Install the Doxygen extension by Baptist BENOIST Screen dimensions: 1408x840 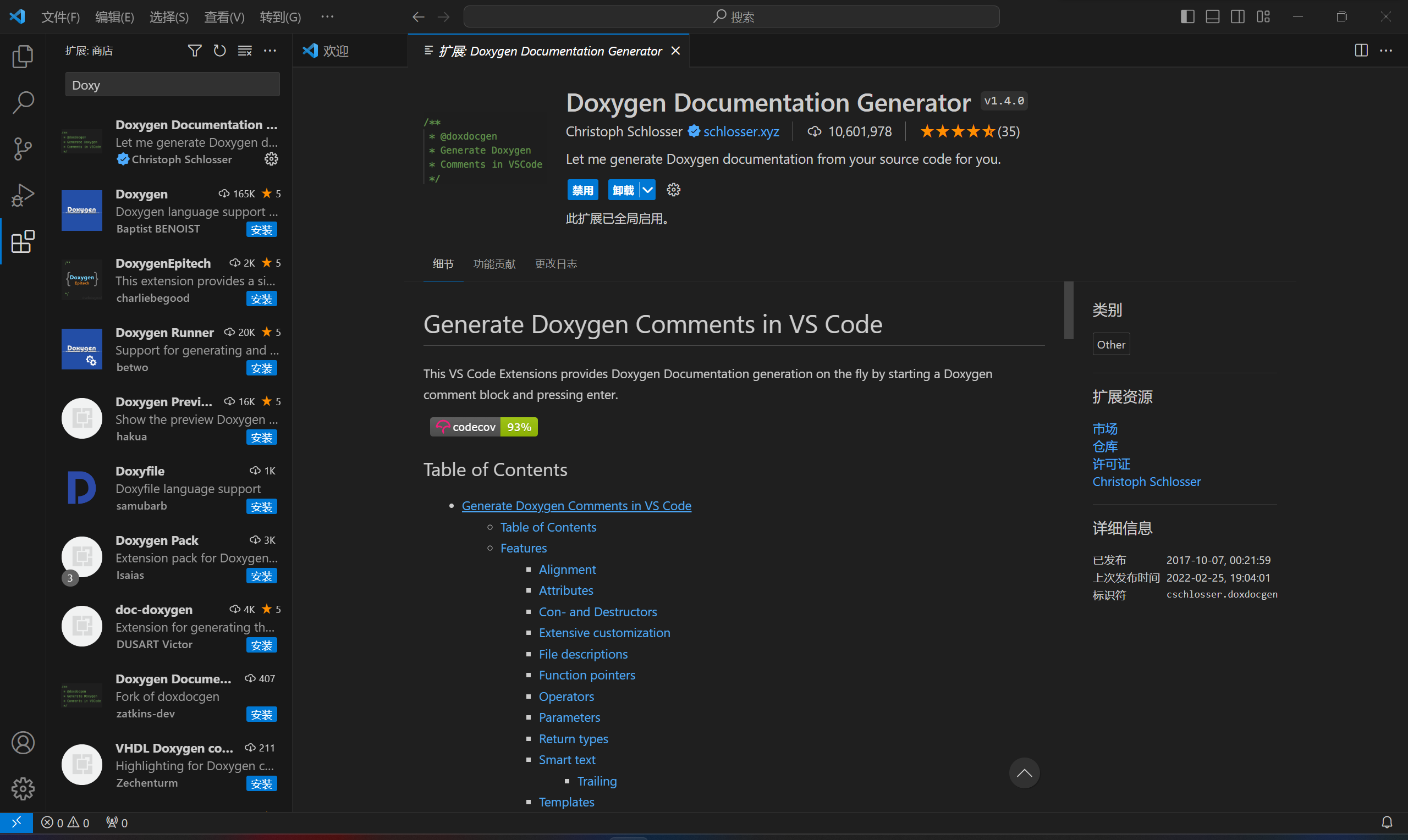[x=262, y=230]
